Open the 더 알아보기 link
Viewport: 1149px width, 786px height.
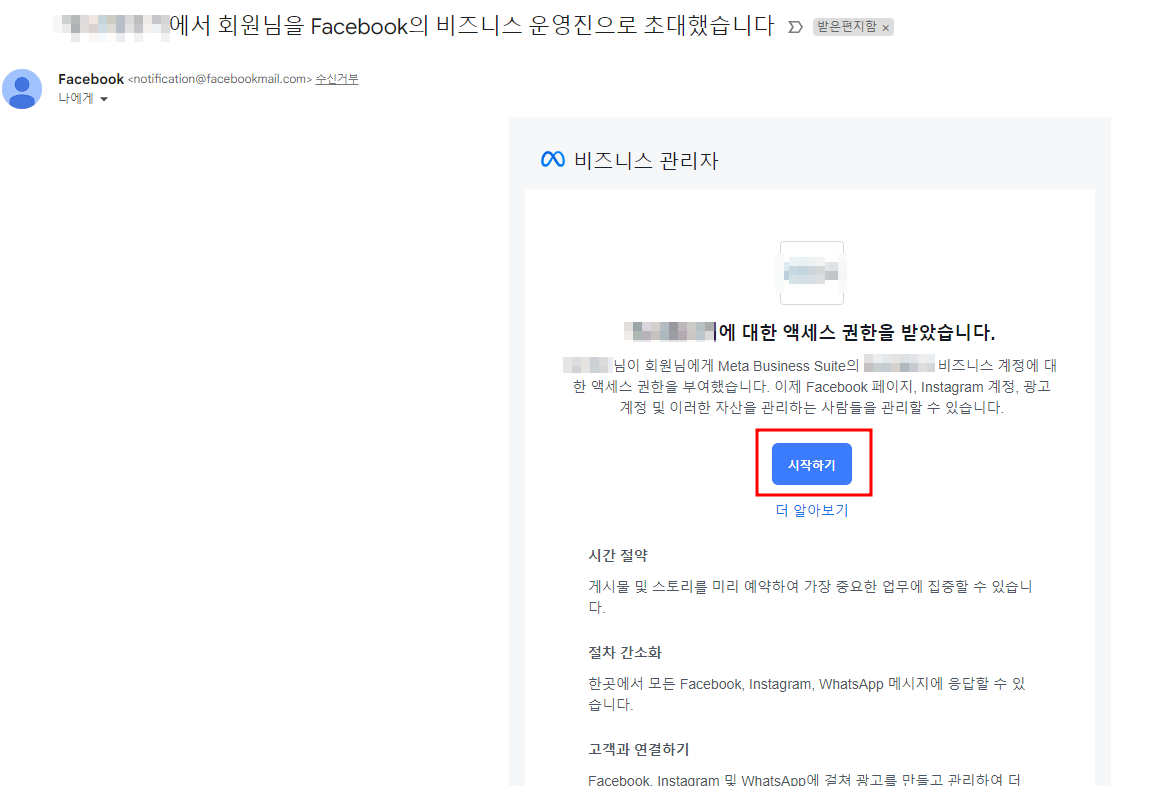click(x=811, y=510)
